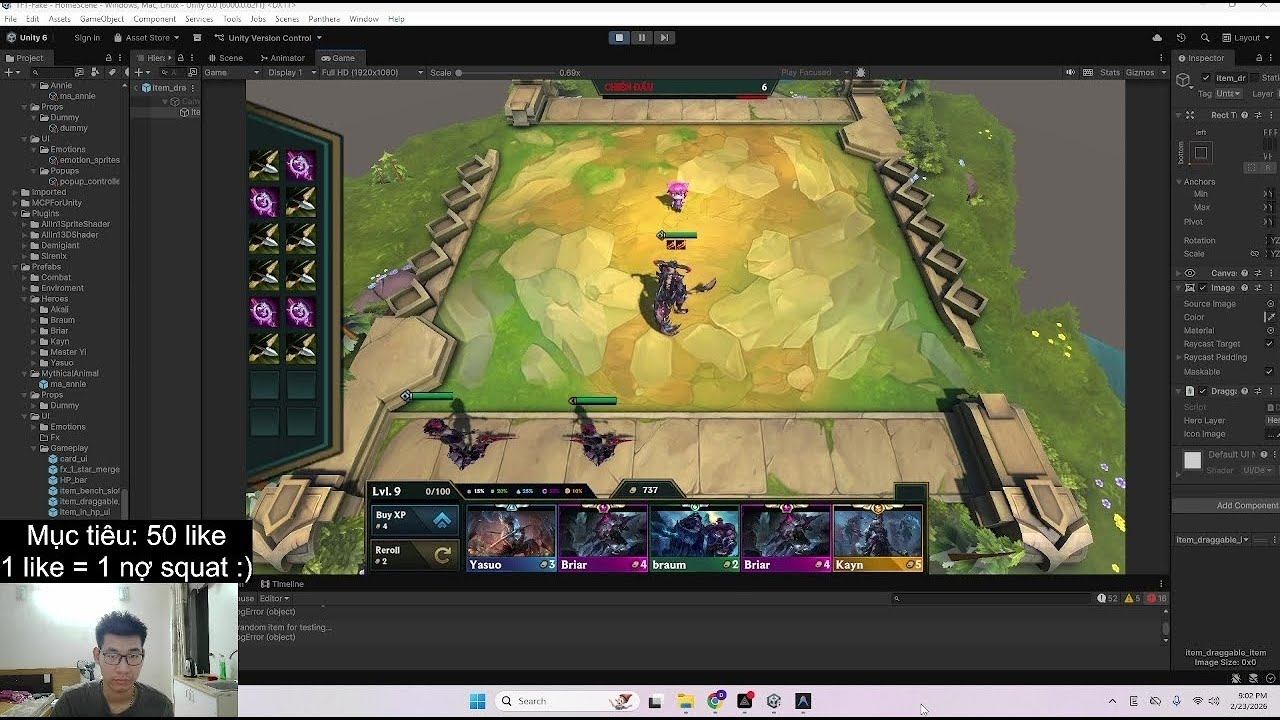Click the console warning count badge

tap(1132, 598)
